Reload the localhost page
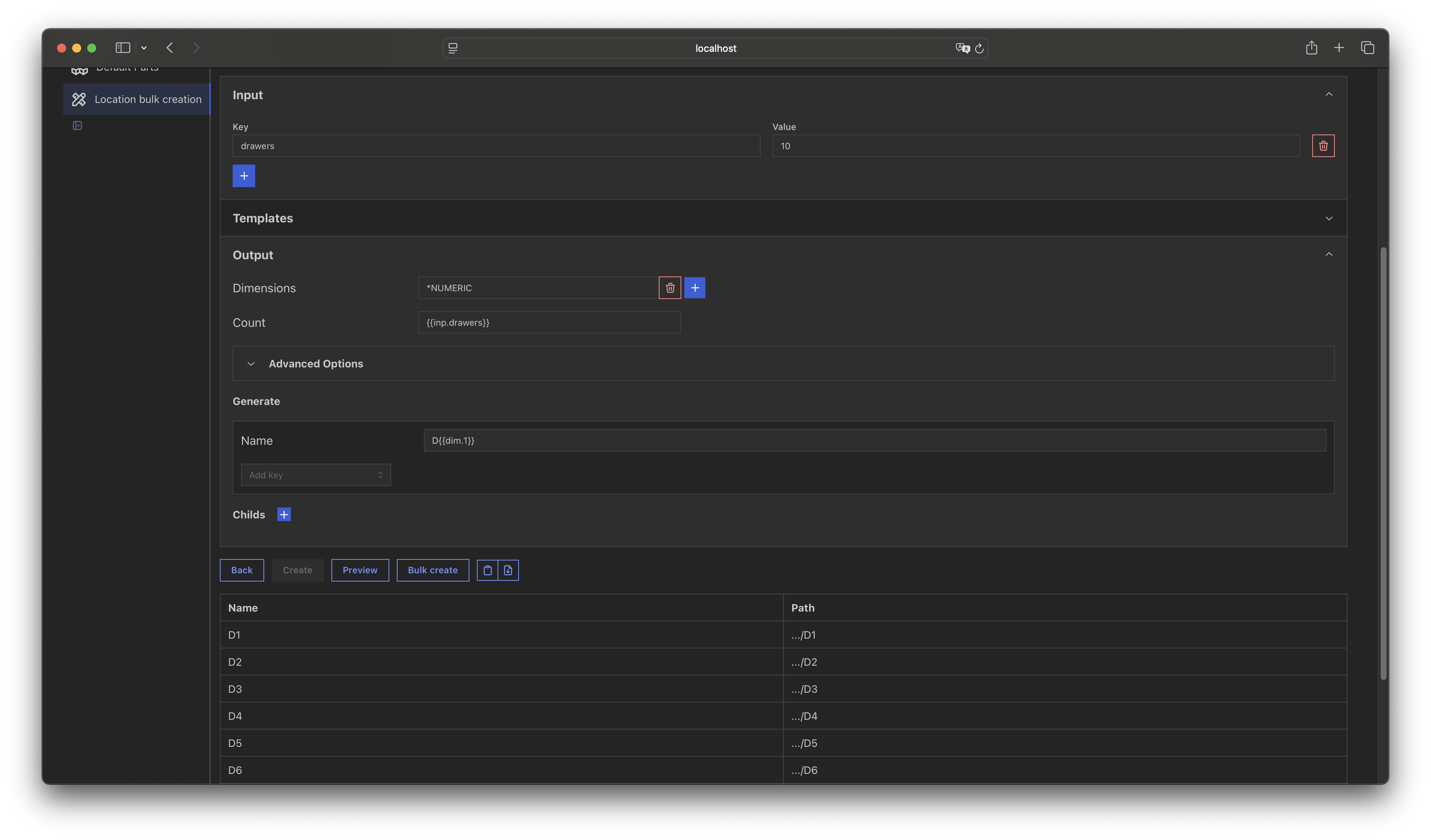The image size is (1431, 840). click(x=979, y=48)
